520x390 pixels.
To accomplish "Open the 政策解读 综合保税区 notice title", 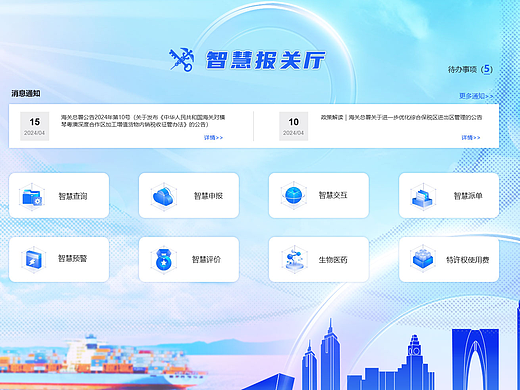I will point(401,117).
